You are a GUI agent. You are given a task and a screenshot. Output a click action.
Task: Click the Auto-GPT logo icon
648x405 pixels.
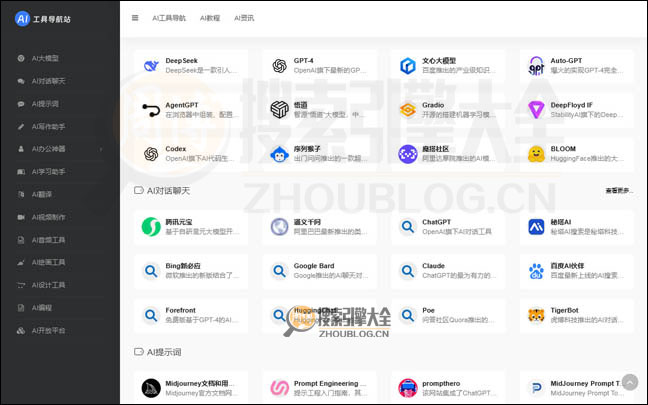(x=536, y=66)
